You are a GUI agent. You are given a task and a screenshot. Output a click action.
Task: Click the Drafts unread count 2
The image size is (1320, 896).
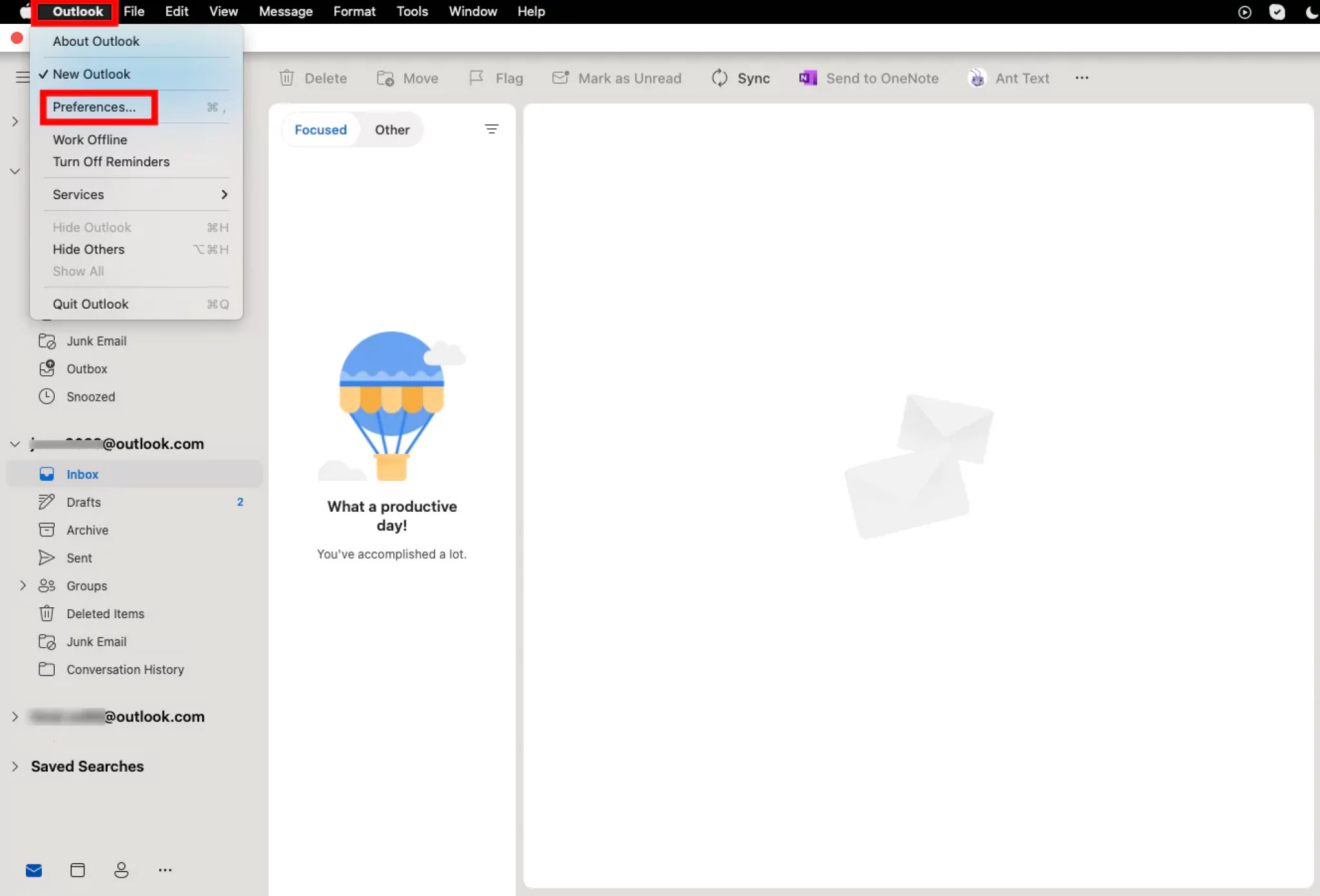point(240,502)
